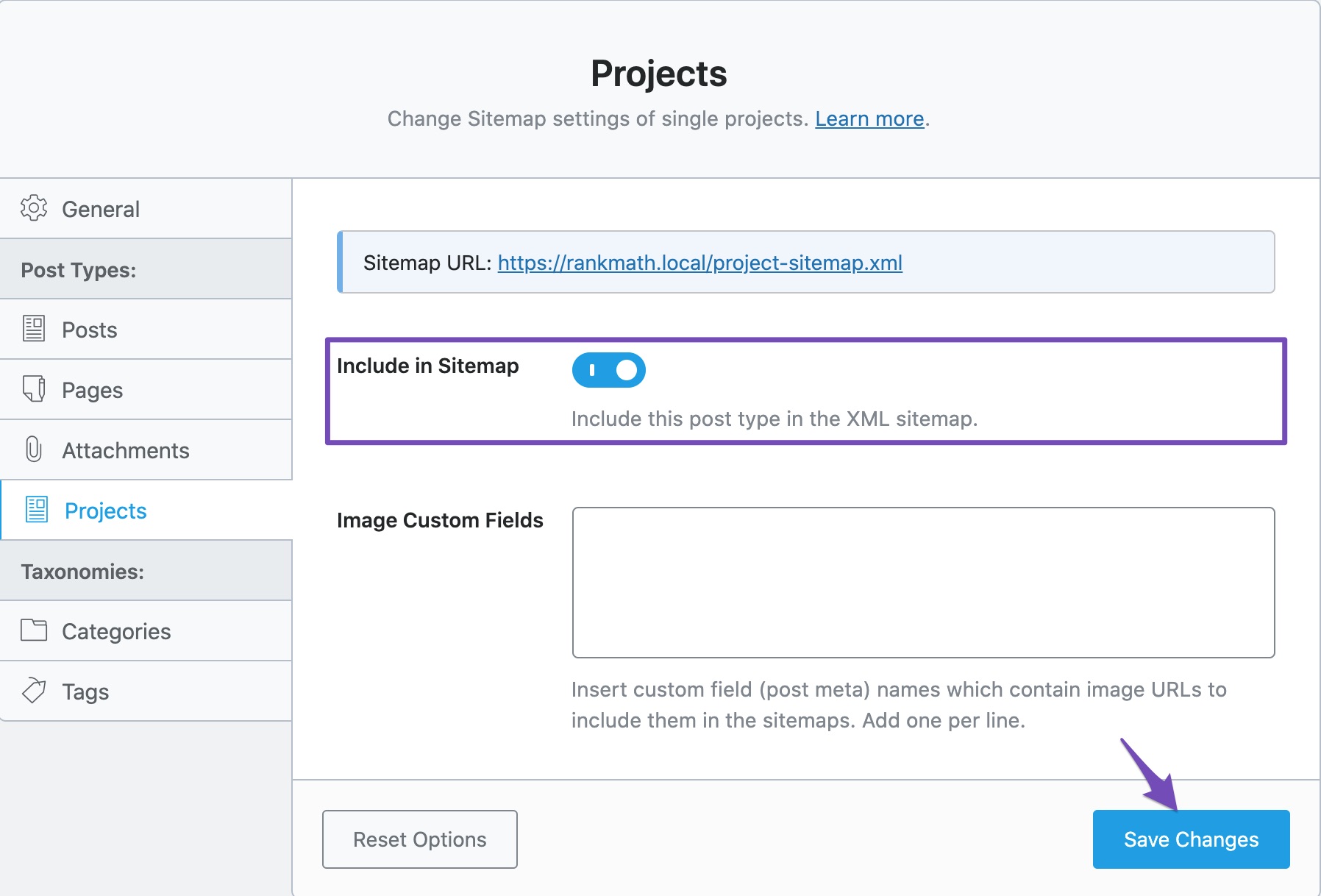
Task: Click the 'Include this post type' description
Action: 775,419
